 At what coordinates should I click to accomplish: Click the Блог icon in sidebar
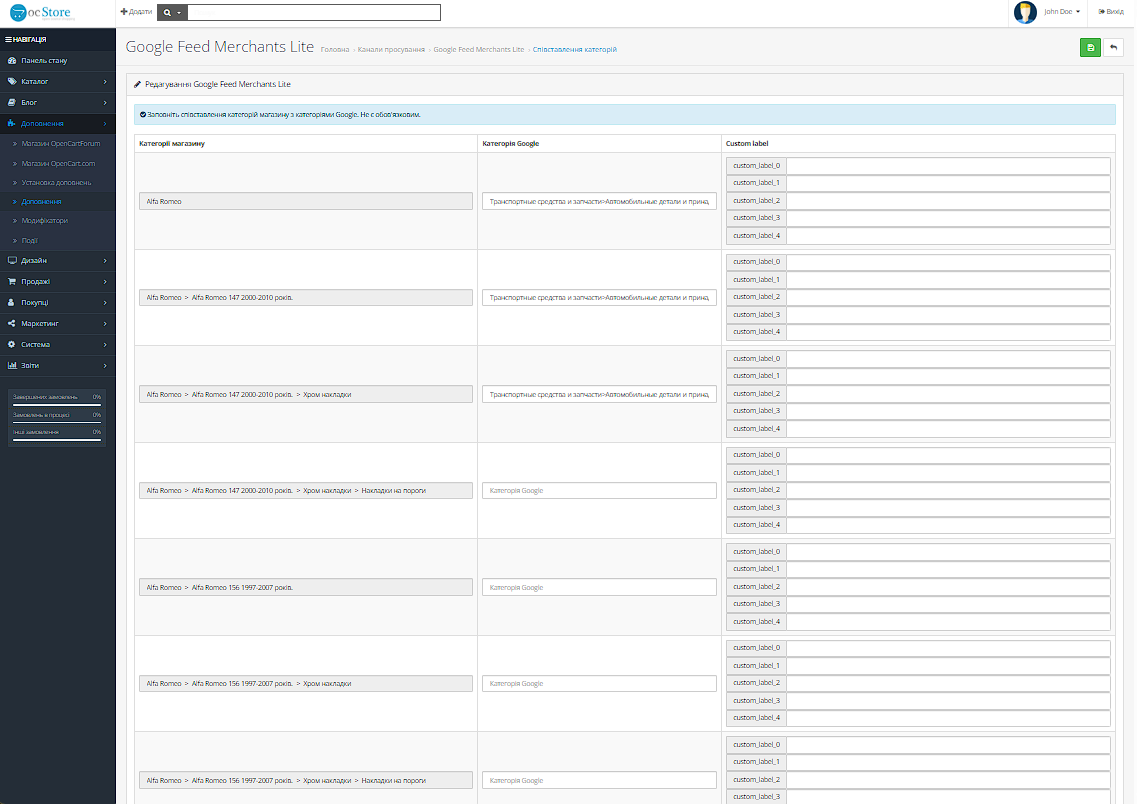tap(12, 103)
